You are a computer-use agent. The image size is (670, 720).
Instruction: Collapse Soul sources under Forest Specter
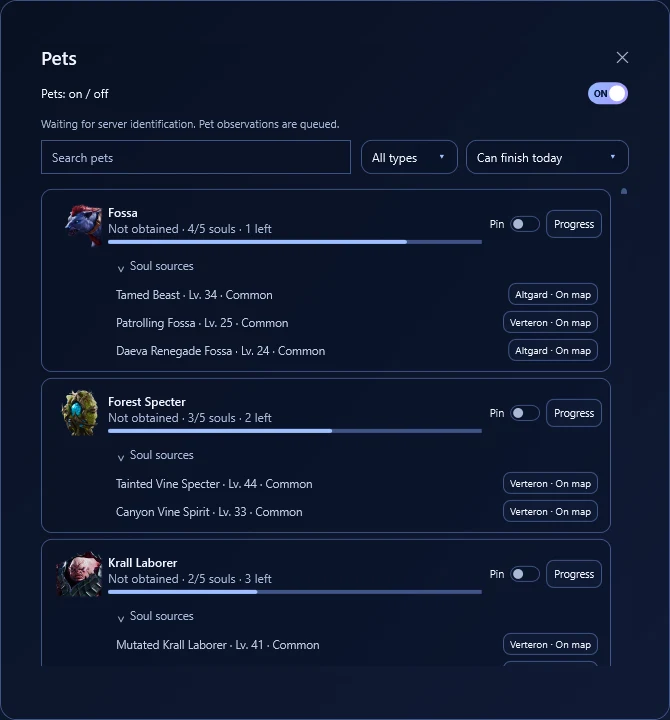pos(155,455)
